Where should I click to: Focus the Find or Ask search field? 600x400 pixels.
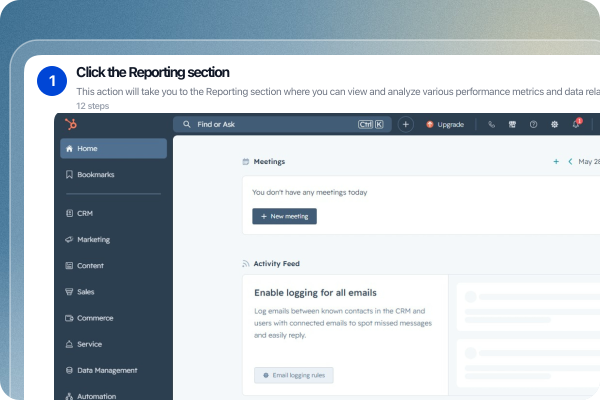click(282, 124)
